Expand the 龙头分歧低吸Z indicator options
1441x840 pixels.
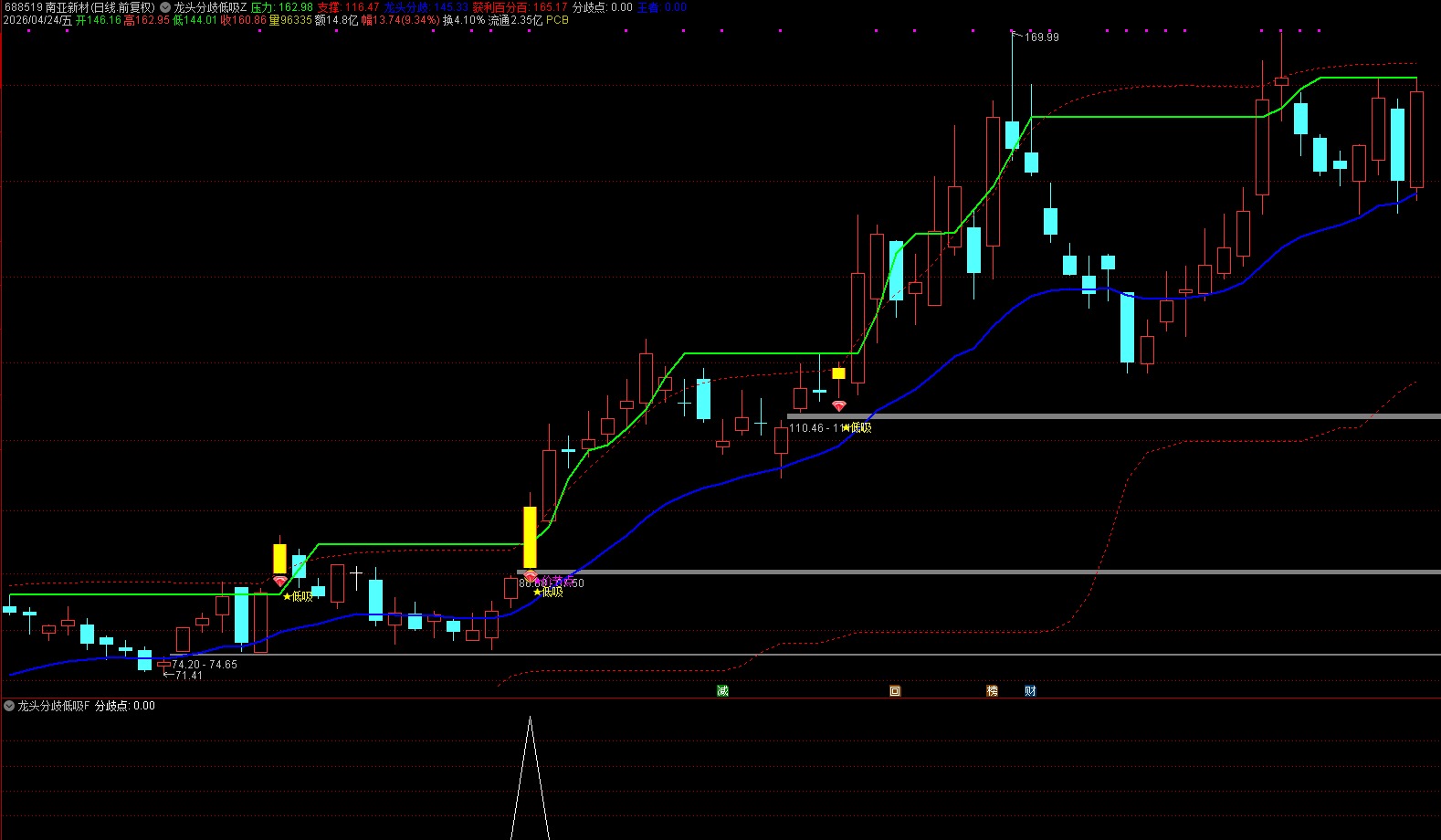coord(165,7)
